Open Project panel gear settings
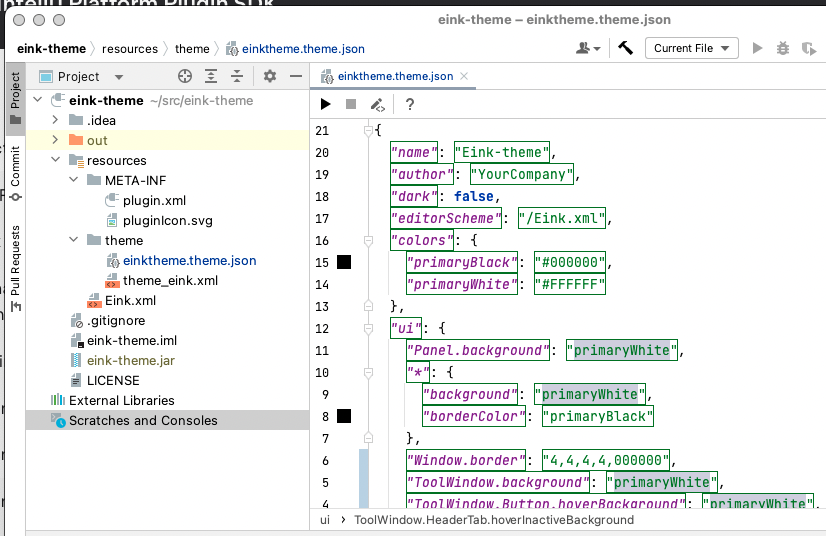Viewport: 826px width, 536px height. coord(270,76)
